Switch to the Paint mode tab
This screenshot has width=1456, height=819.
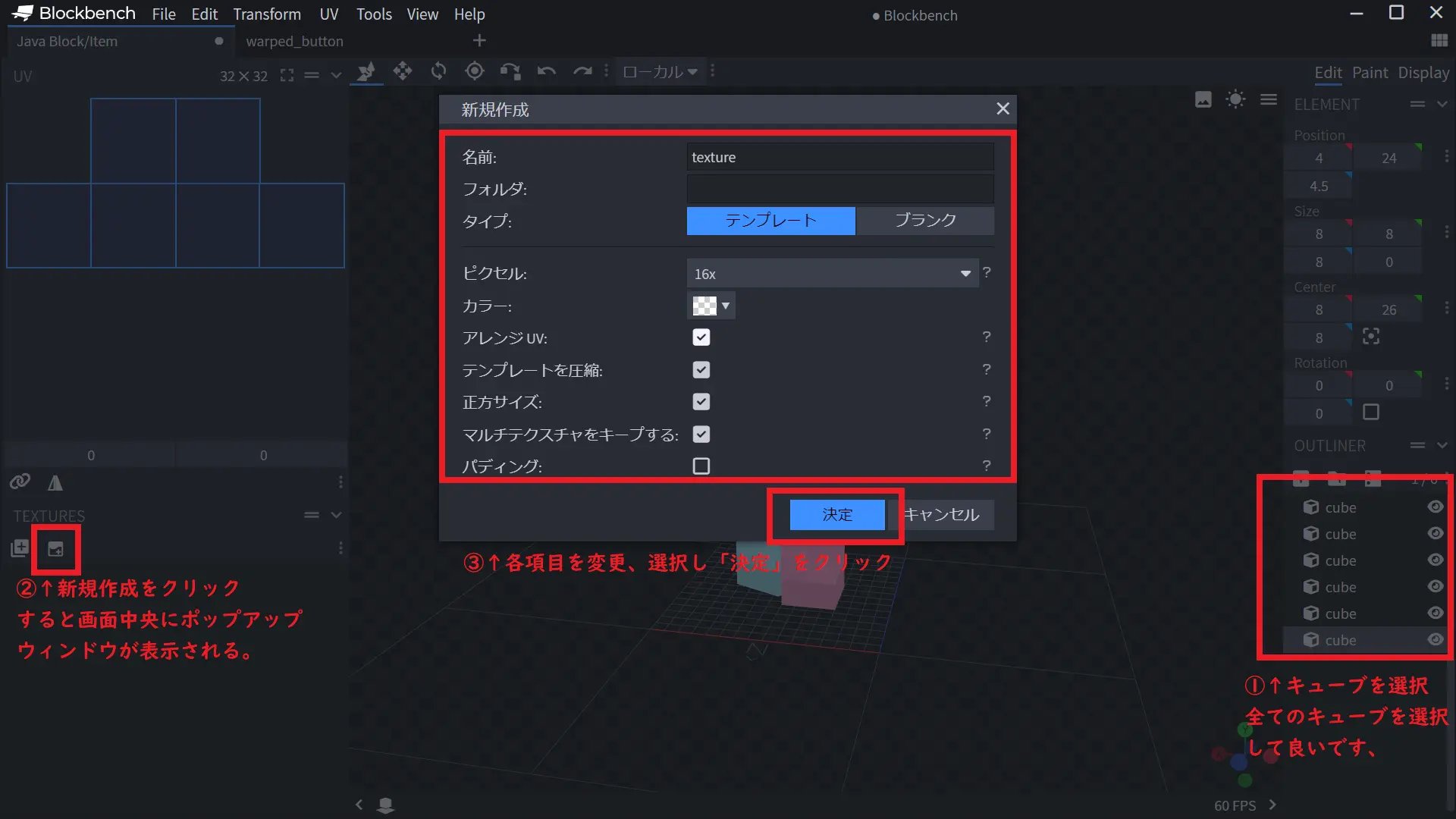click(x=1370, y=73)
